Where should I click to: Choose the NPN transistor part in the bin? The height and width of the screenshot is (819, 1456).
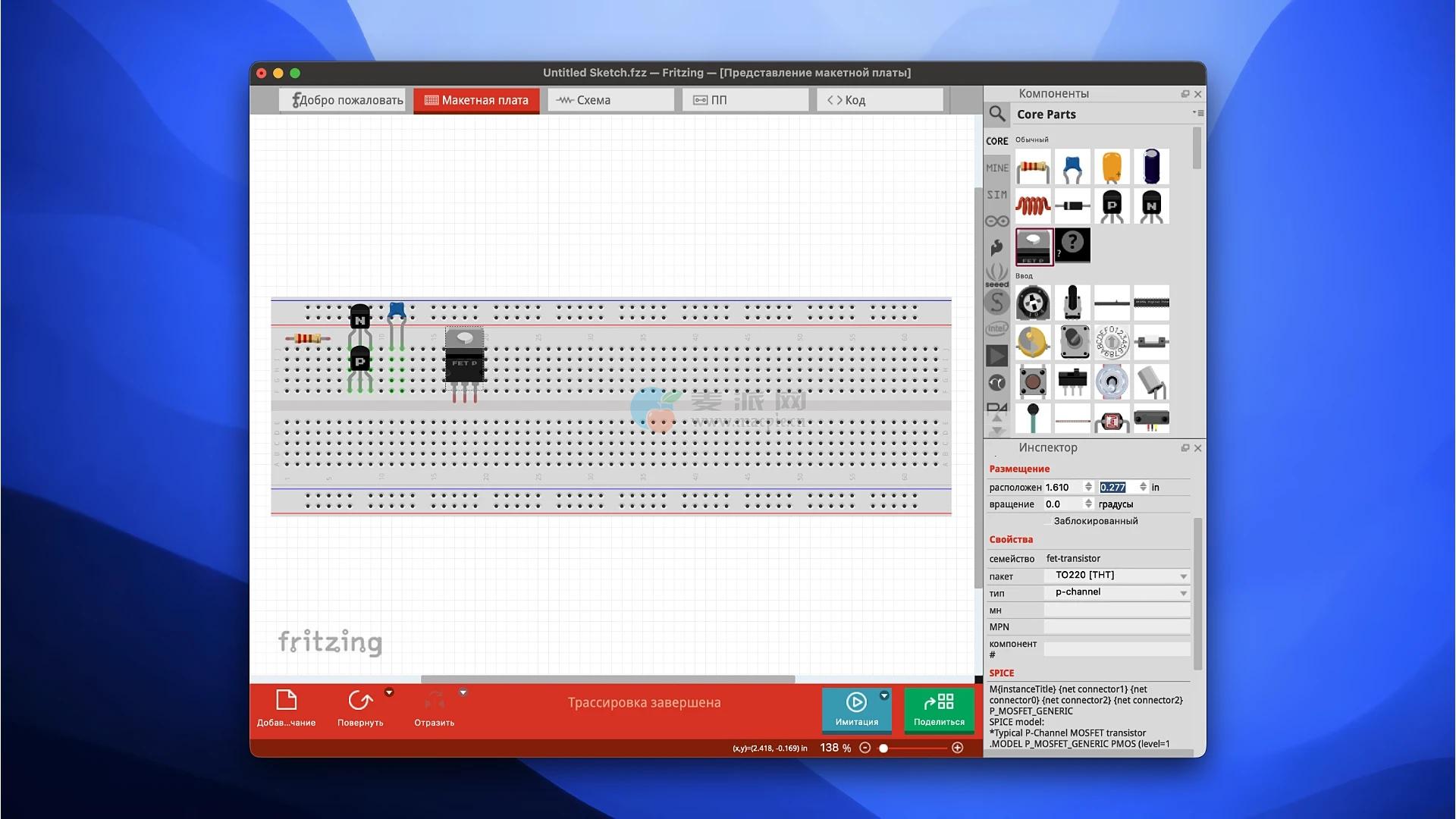(x=1151, y=206)
